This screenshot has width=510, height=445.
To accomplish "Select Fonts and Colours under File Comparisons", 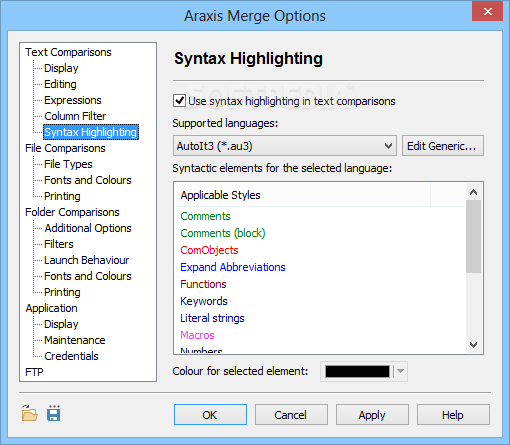I will pyautogui.click(x=88, y=180).
